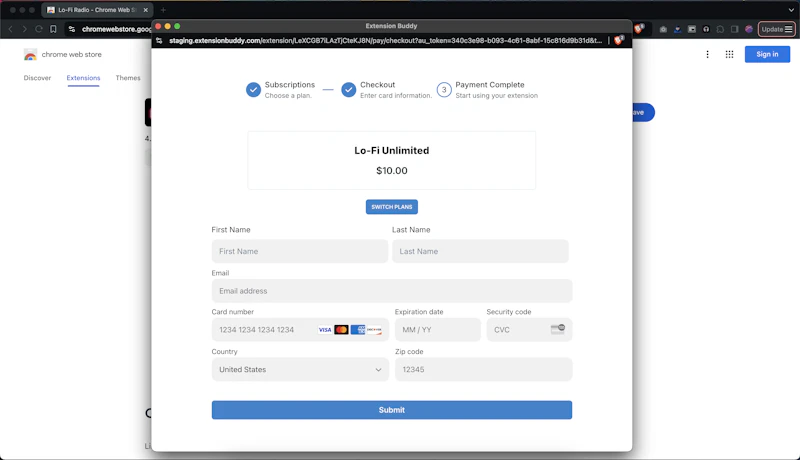Click the camera extension icon in browser toolbar
The width and height of the screenshot is (800, 460).
[x=663, y=29]
